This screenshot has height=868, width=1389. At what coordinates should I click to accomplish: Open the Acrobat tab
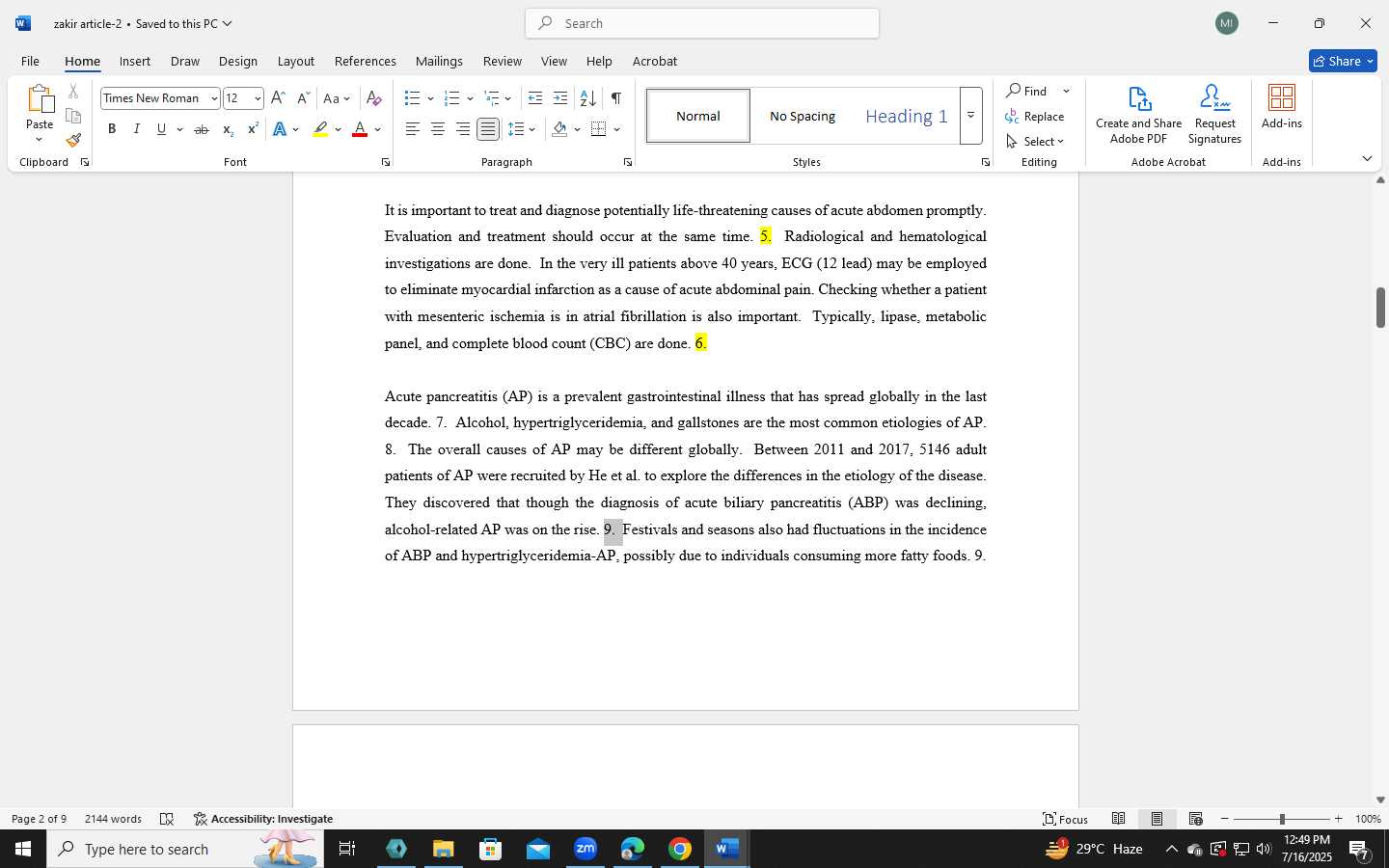[655, 61]
